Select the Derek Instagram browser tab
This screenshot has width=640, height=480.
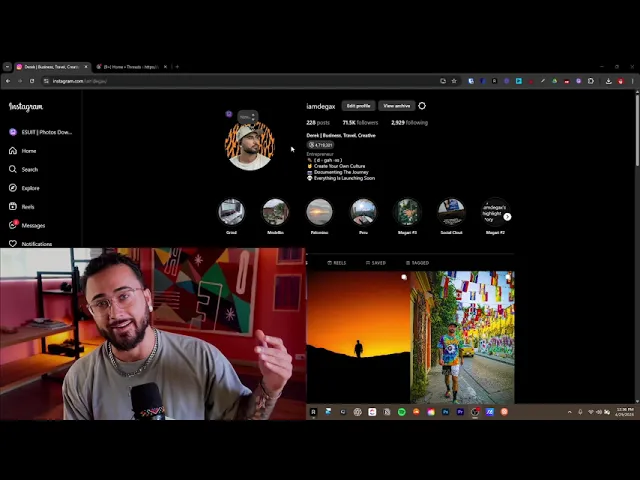point(51,67)
